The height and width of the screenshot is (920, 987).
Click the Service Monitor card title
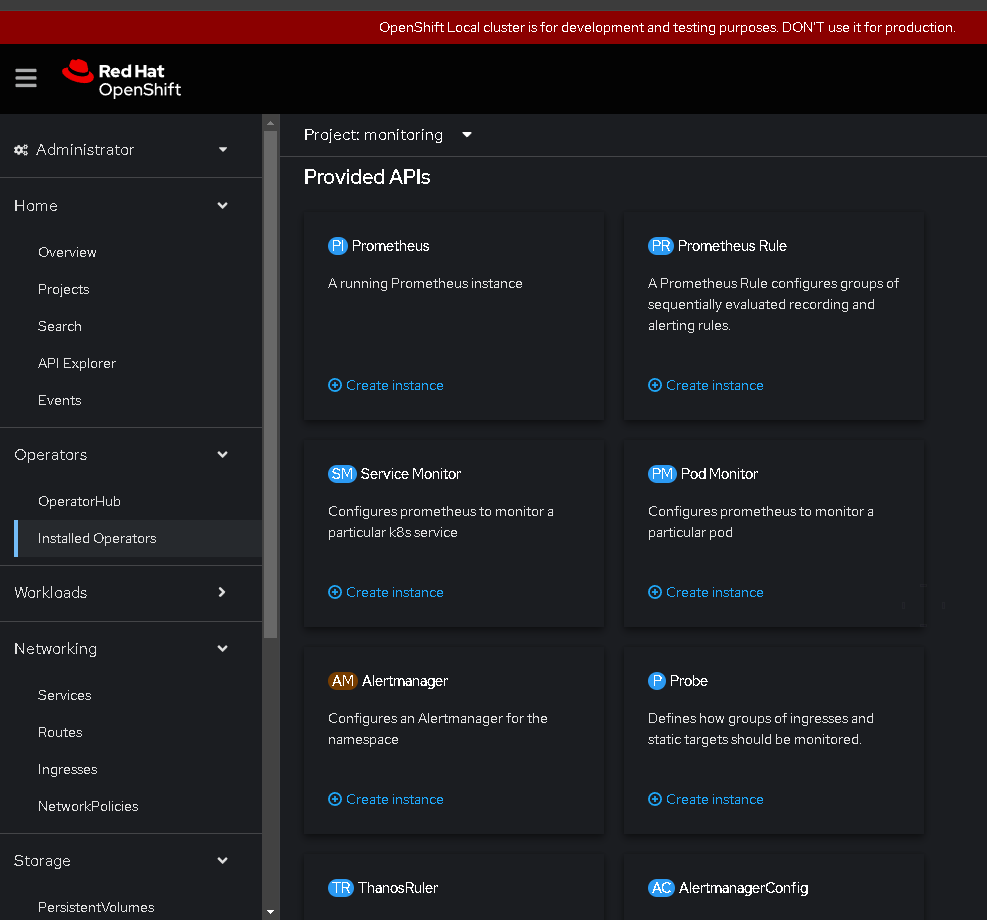coord(410,474)
